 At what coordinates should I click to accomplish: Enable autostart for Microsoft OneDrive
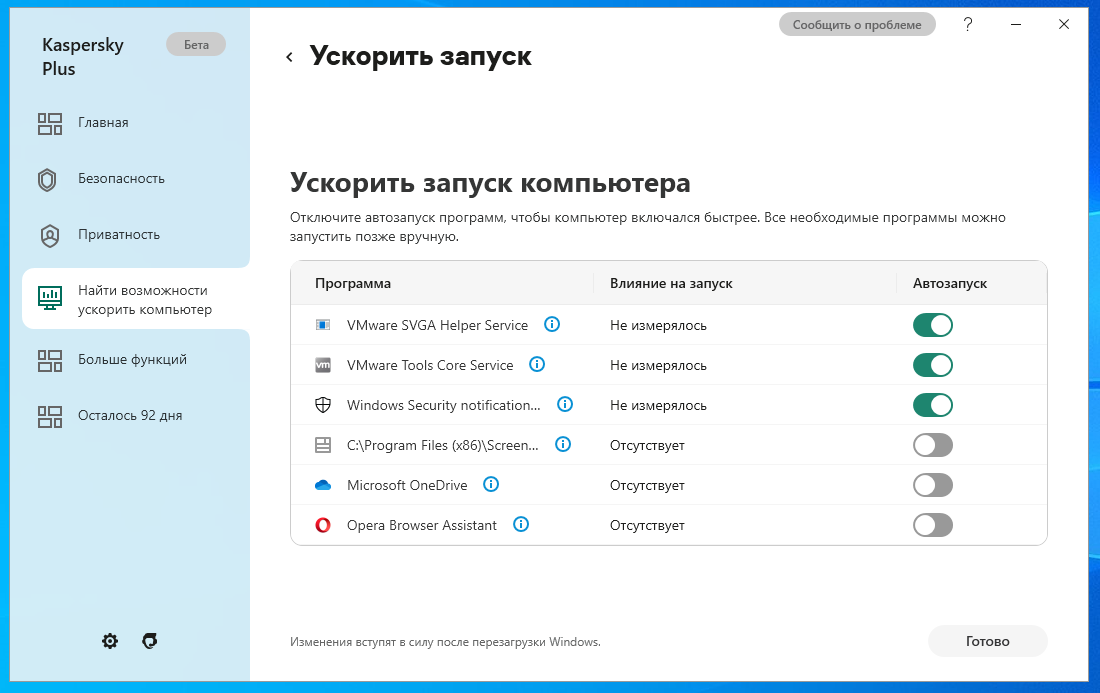coord(932,485)
